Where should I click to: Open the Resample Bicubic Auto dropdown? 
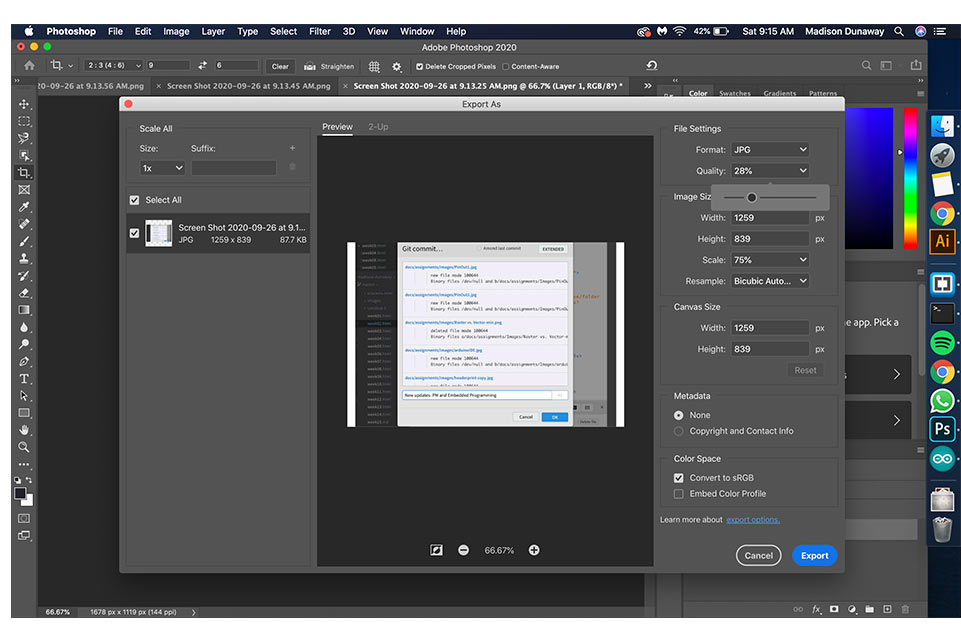coord(770,281)
